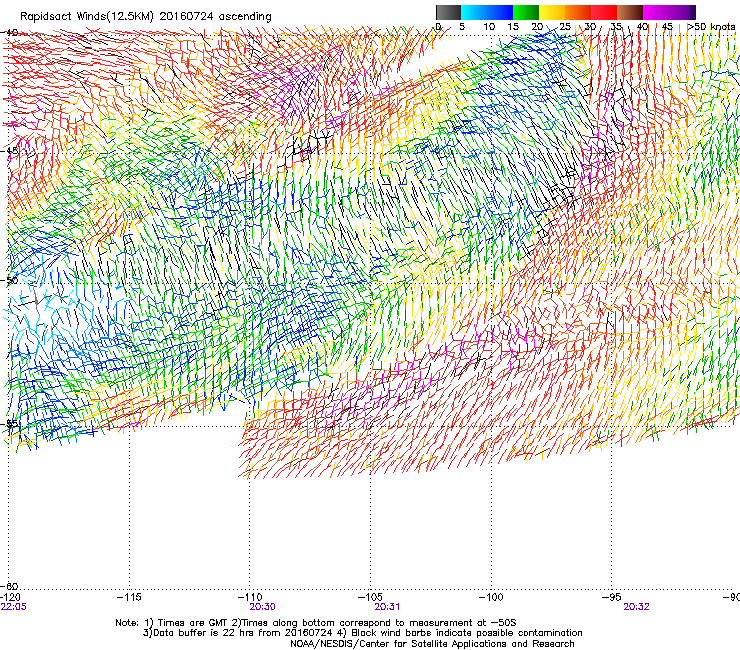Click the cyan-blue 5-15 knots legend swatch
Viewport: 740px width, 650px height.
point(487,12)
